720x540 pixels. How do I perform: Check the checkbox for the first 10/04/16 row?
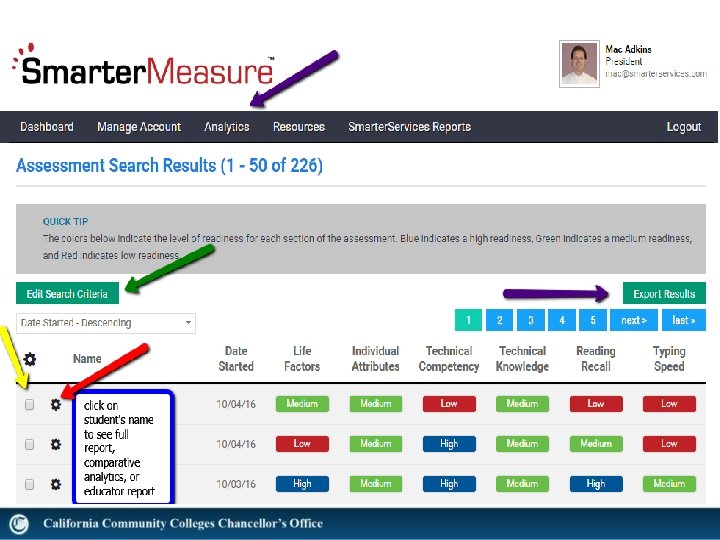click(x=29, y=404)
